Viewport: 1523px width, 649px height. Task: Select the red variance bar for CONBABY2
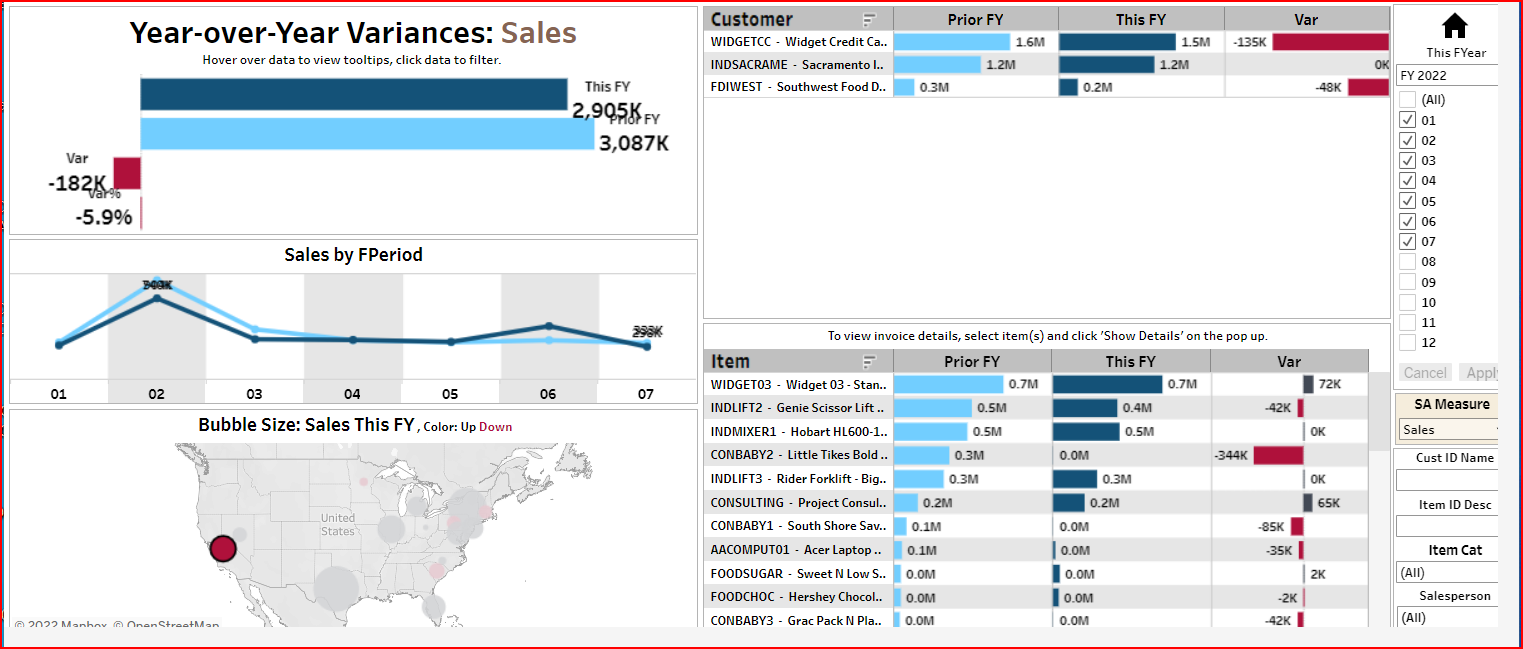tap(1278, 455)
